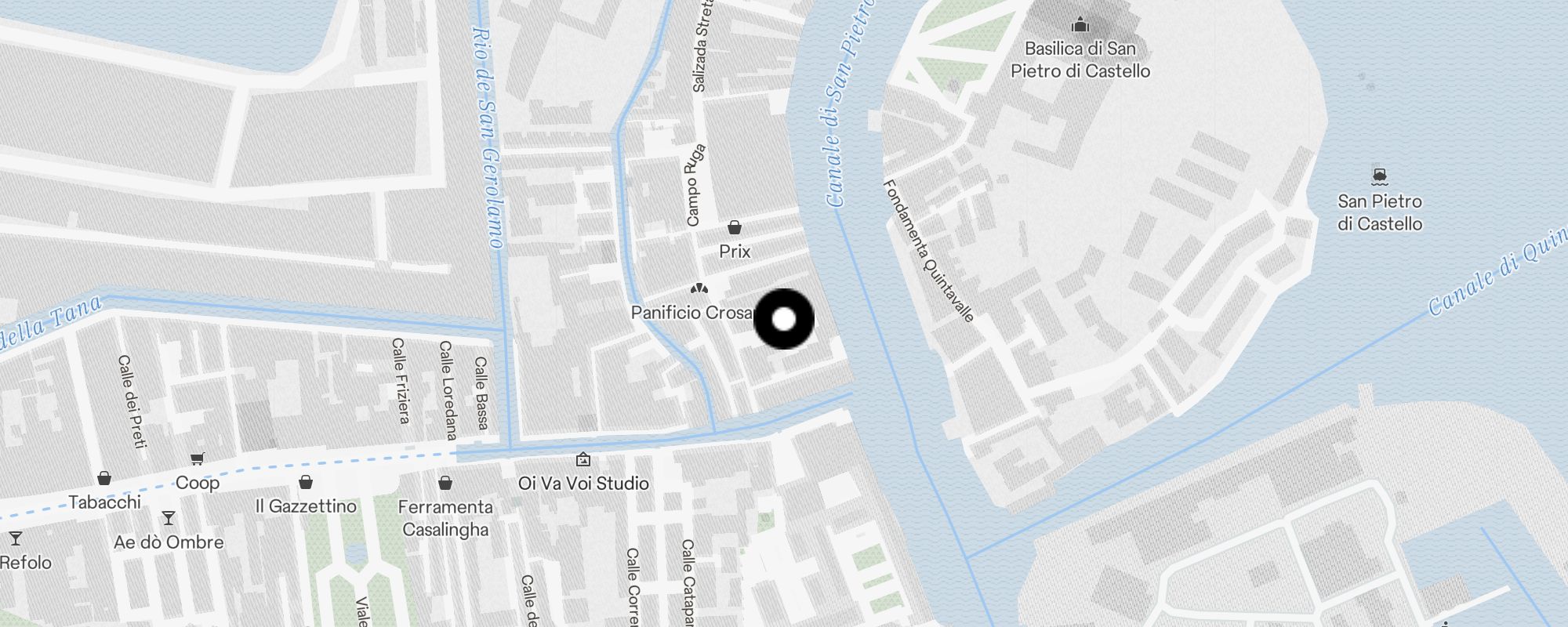This screenshot has width=1568, height=627.
Task: Select the Calle Loredana street label
Action: click(x=447, y=390)
